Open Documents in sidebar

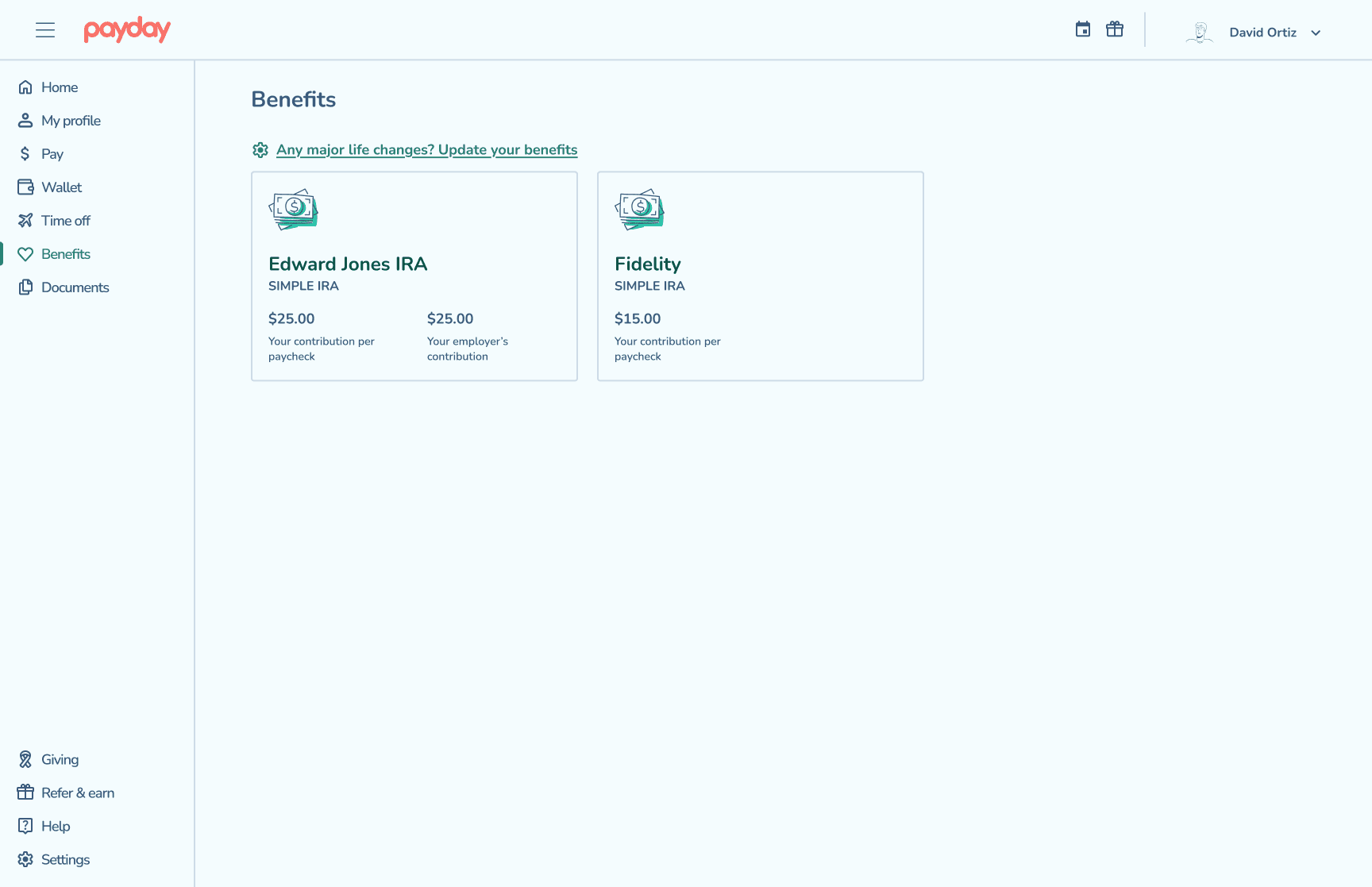tap(75, 287)
